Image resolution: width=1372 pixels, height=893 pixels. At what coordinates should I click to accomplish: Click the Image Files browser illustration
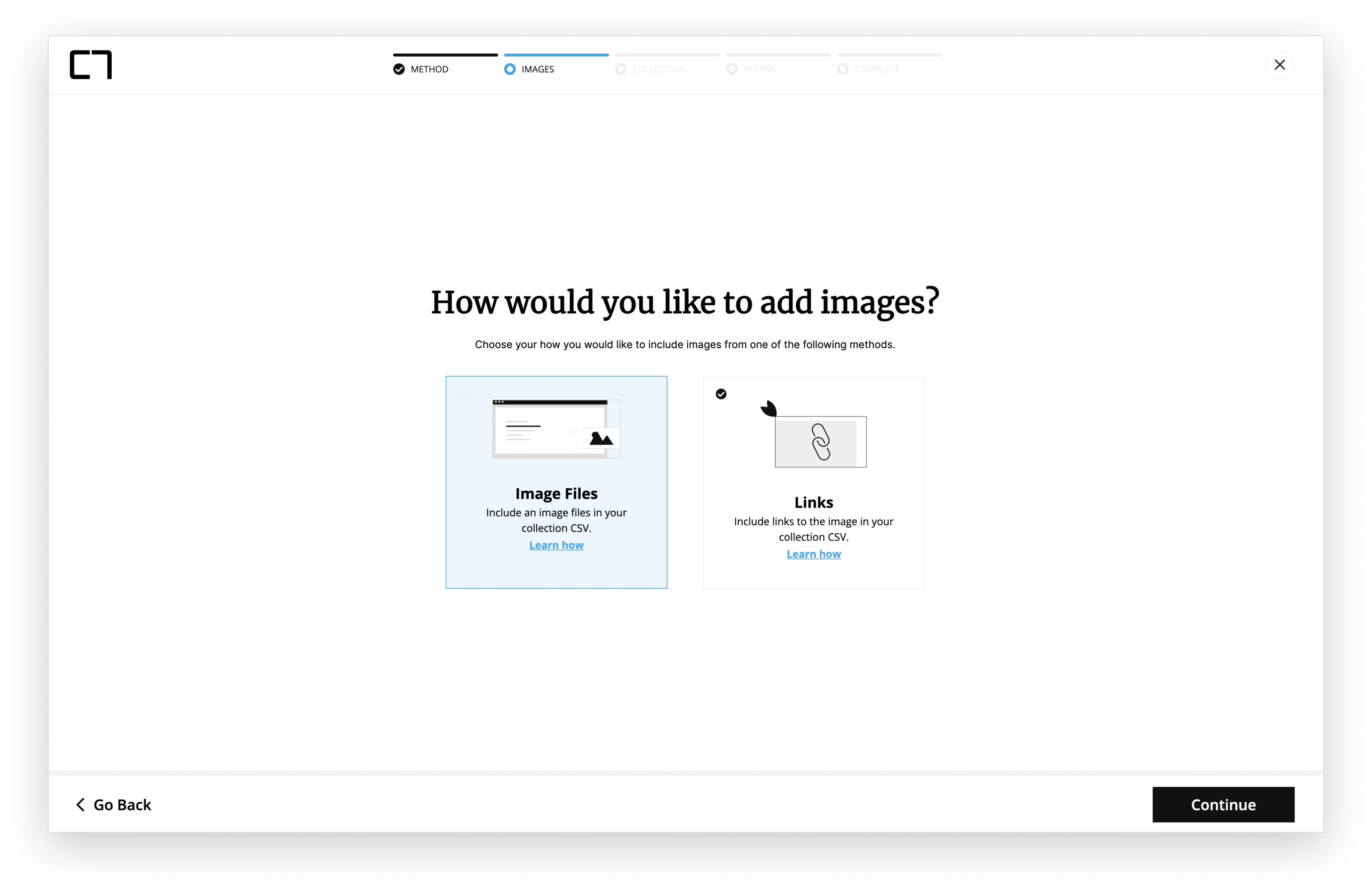click(x=556, y=429)
